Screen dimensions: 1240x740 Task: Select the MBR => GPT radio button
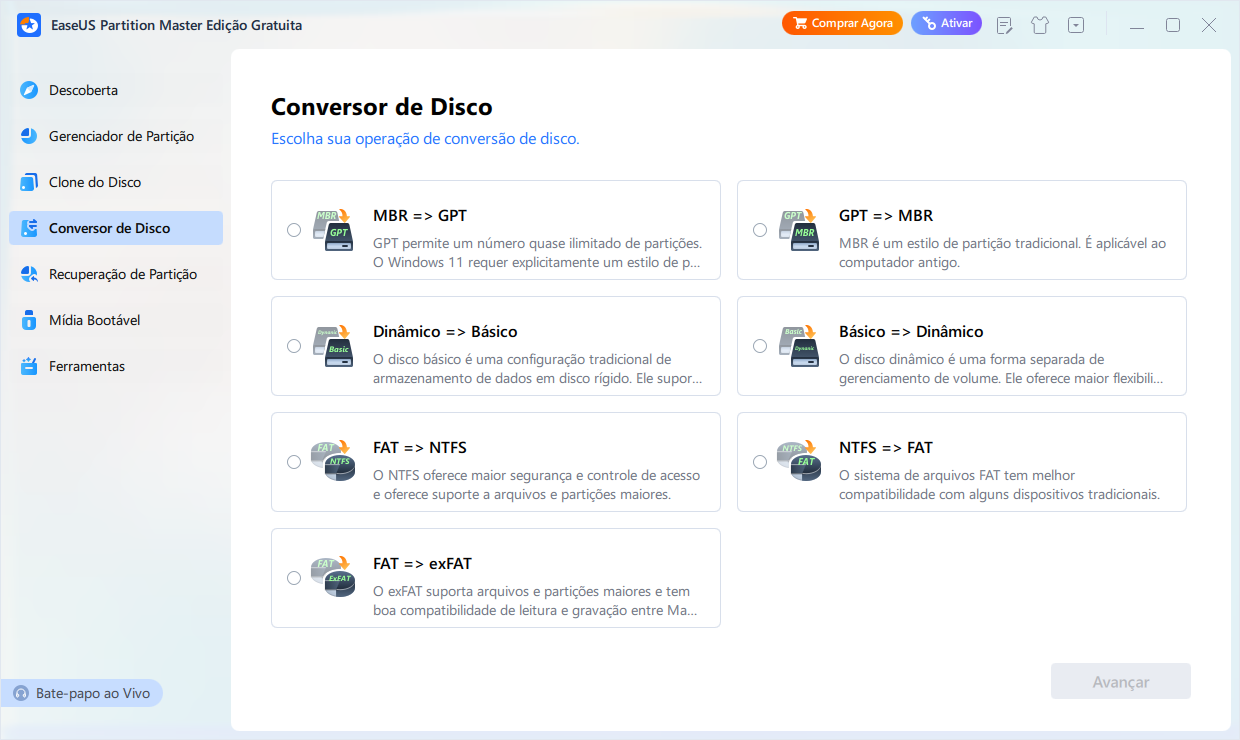point(294,230)
